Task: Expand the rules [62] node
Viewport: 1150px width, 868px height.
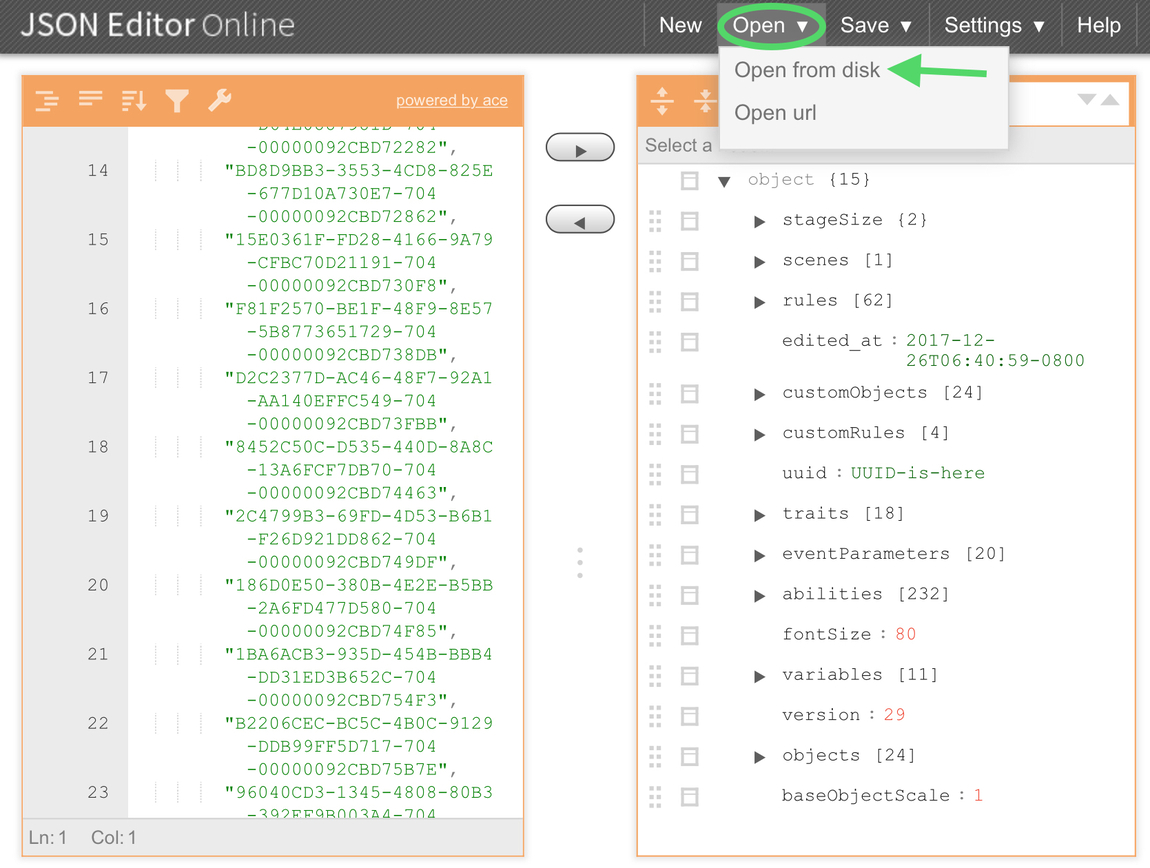Action: tap(759, 302)
